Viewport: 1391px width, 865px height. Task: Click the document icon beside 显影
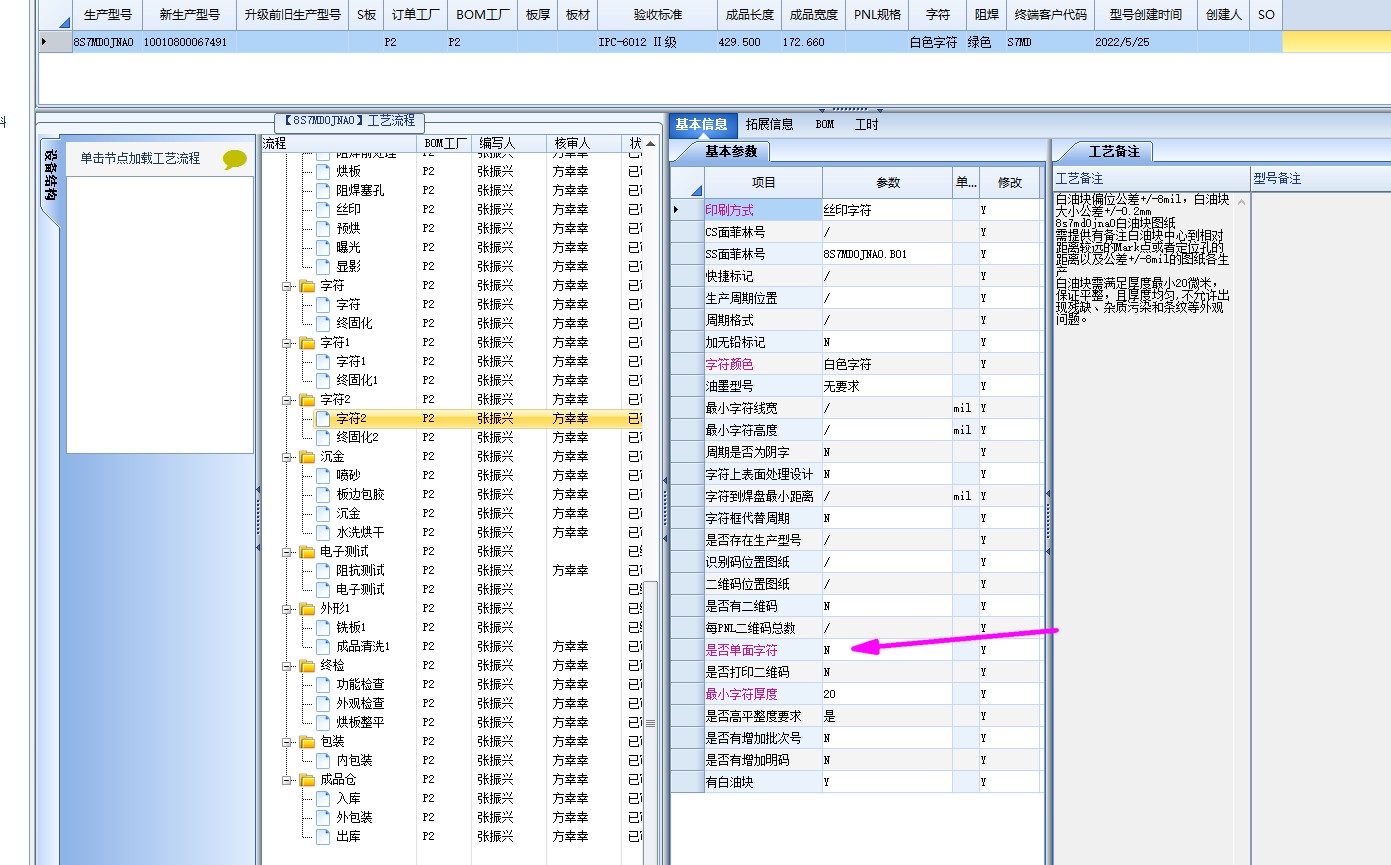click(323, 267)
